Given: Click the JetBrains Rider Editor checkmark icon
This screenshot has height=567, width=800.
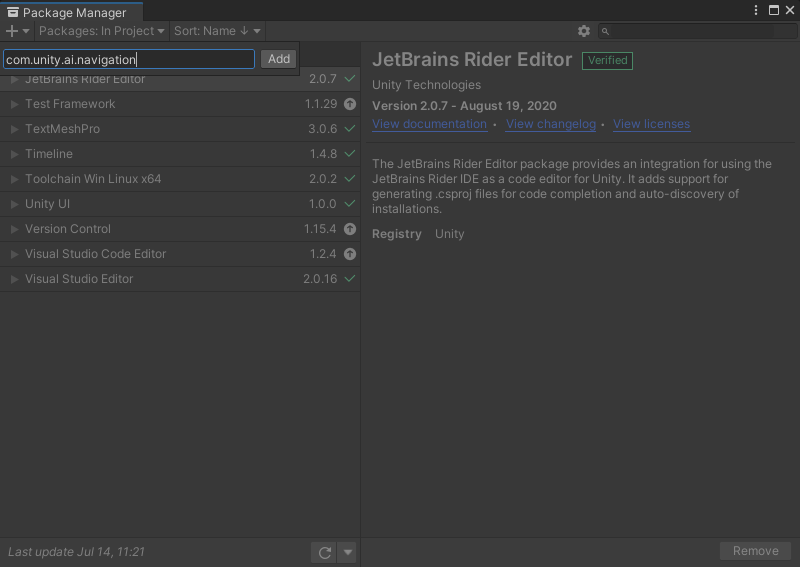Looking at the screenshot, I should click(349, 79).
